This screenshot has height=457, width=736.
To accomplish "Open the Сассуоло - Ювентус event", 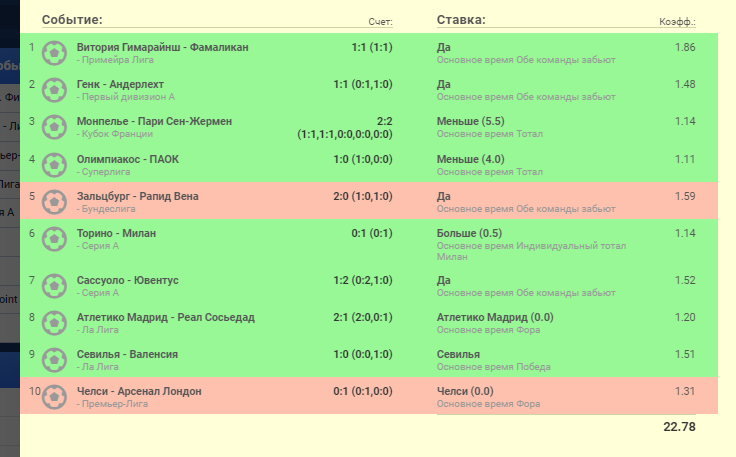I will (x=128, y=281).
